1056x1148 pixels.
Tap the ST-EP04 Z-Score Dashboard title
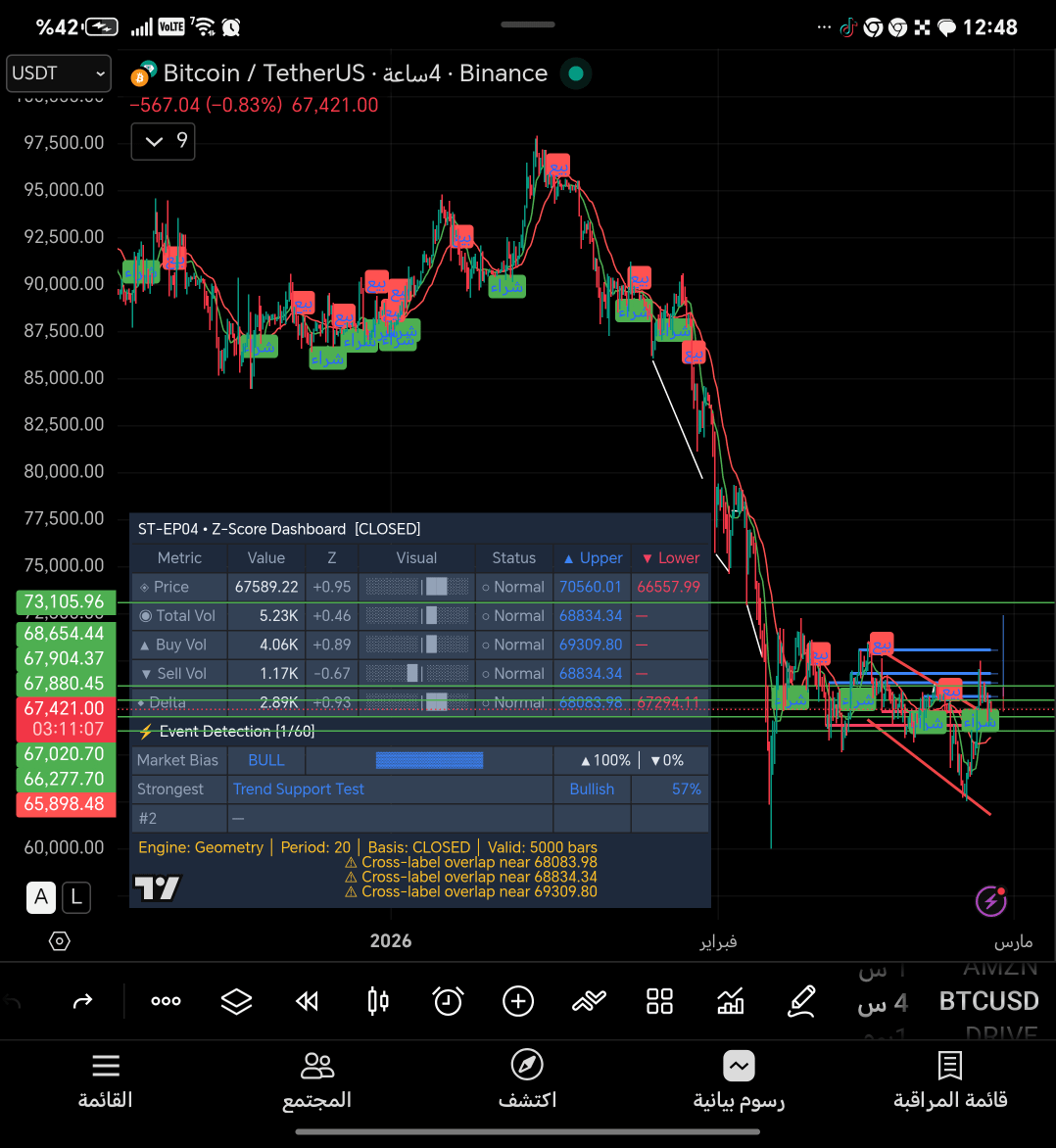click(279, 529)
